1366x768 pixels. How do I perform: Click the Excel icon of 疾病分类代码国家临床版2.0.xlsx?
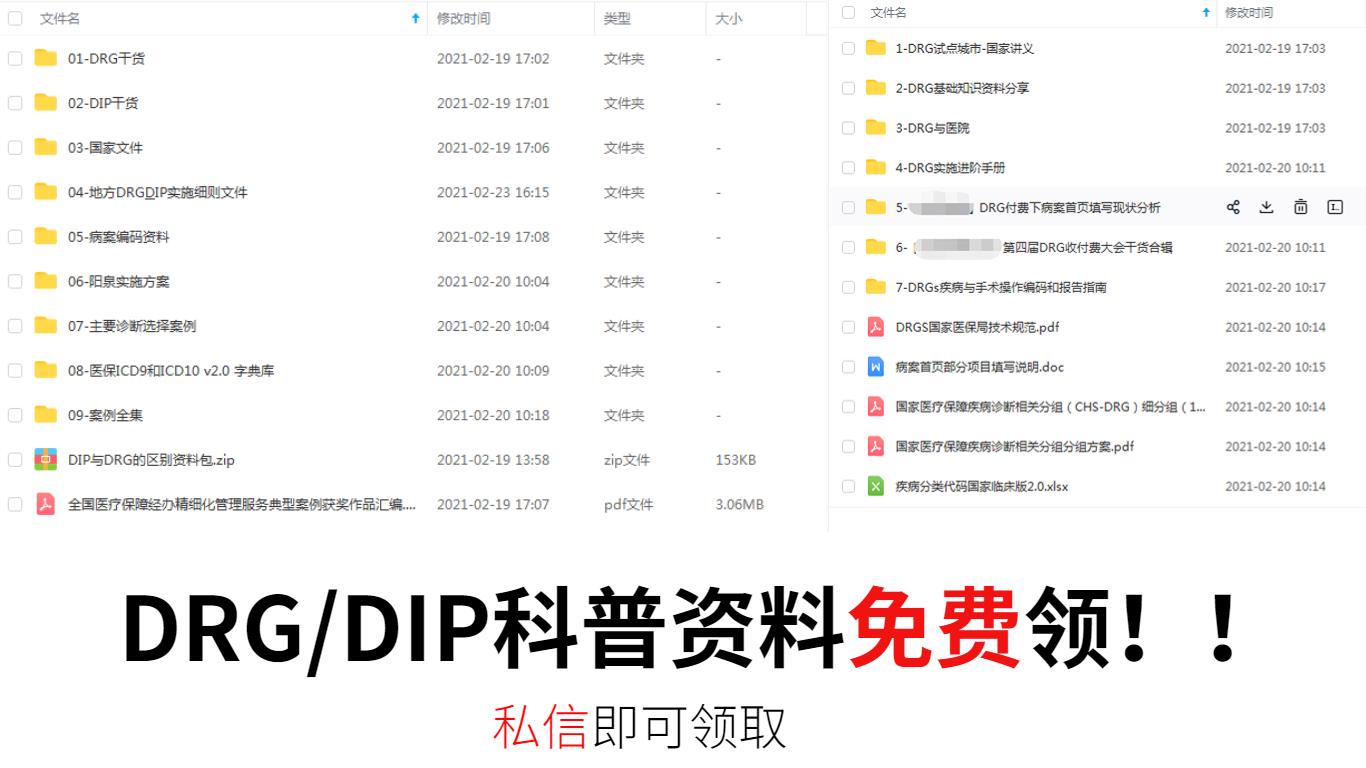tap(874, 486)
